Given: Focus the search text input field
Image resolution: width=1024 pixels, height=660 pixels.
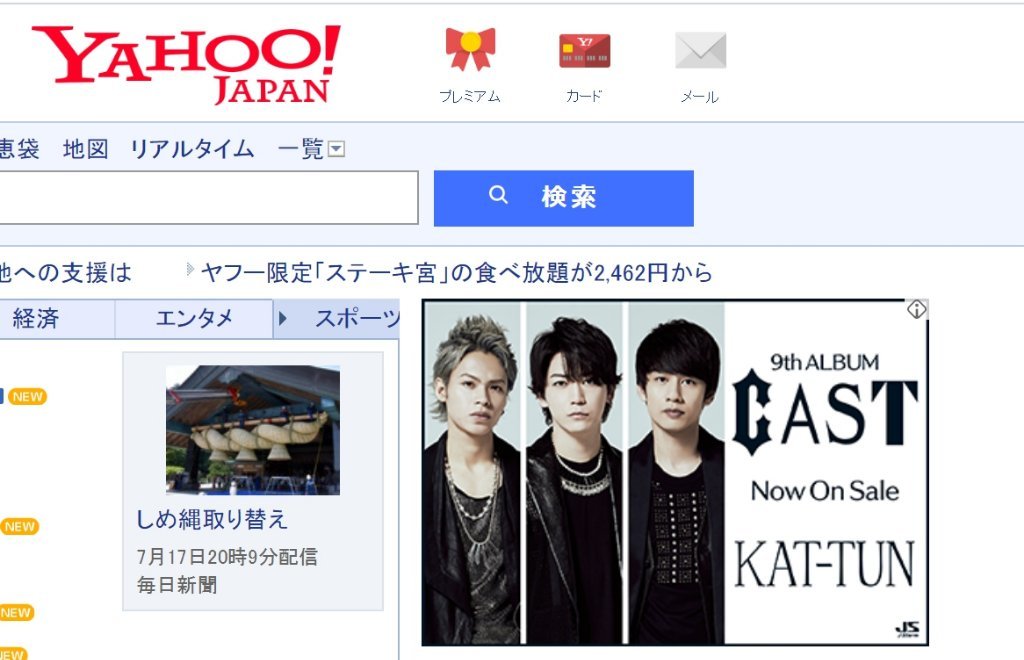Looking at the screenshot, I should (x=208, y=198).
